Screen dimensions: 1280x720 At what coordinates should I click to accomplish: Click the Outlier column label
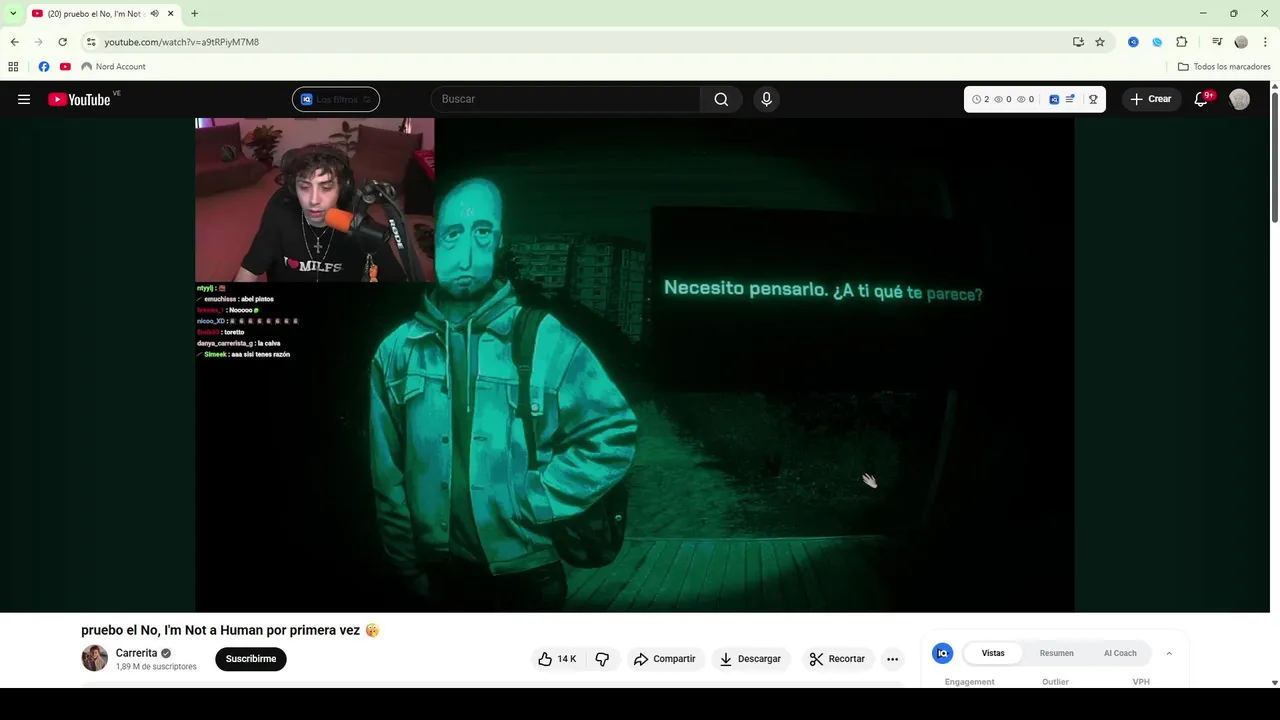(1055, 682)
